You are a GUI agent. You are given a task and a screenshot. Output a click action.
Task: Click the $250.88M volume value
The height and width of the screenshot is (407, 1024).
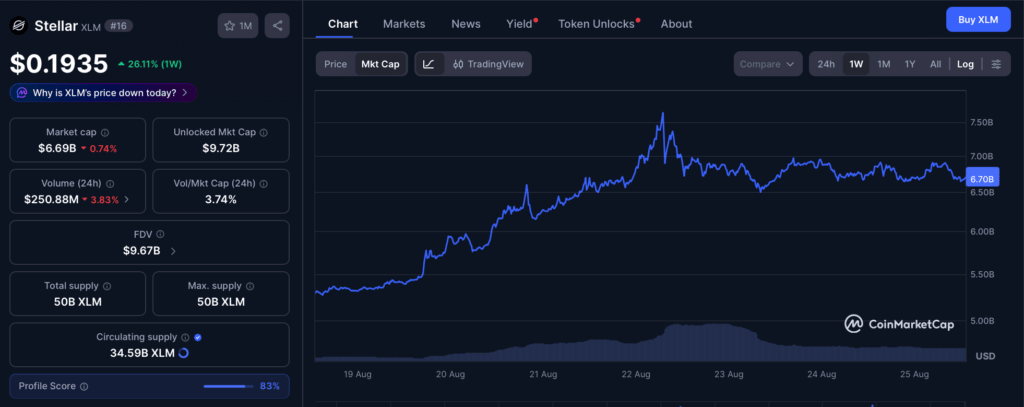[x=52, y=199]
